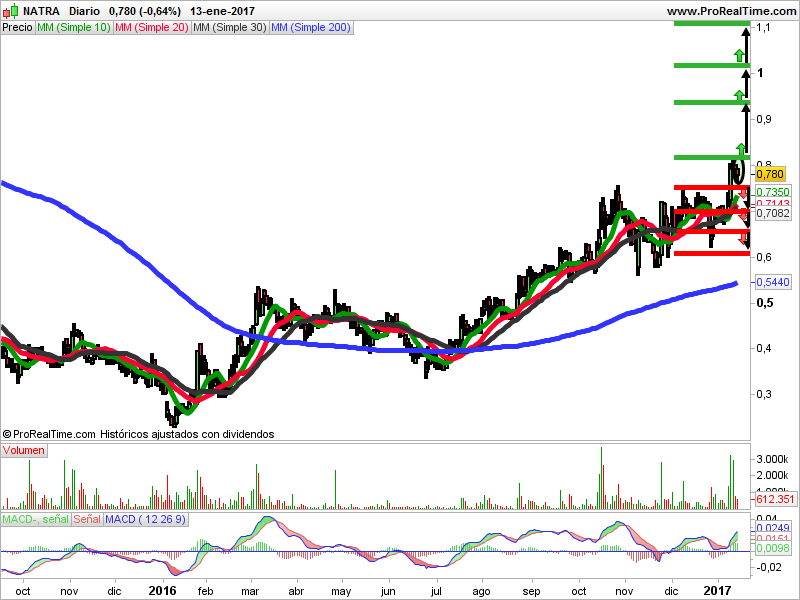Click the blue 0,5440 price tag
Screen dimensions: 800x600
point(773,282)
